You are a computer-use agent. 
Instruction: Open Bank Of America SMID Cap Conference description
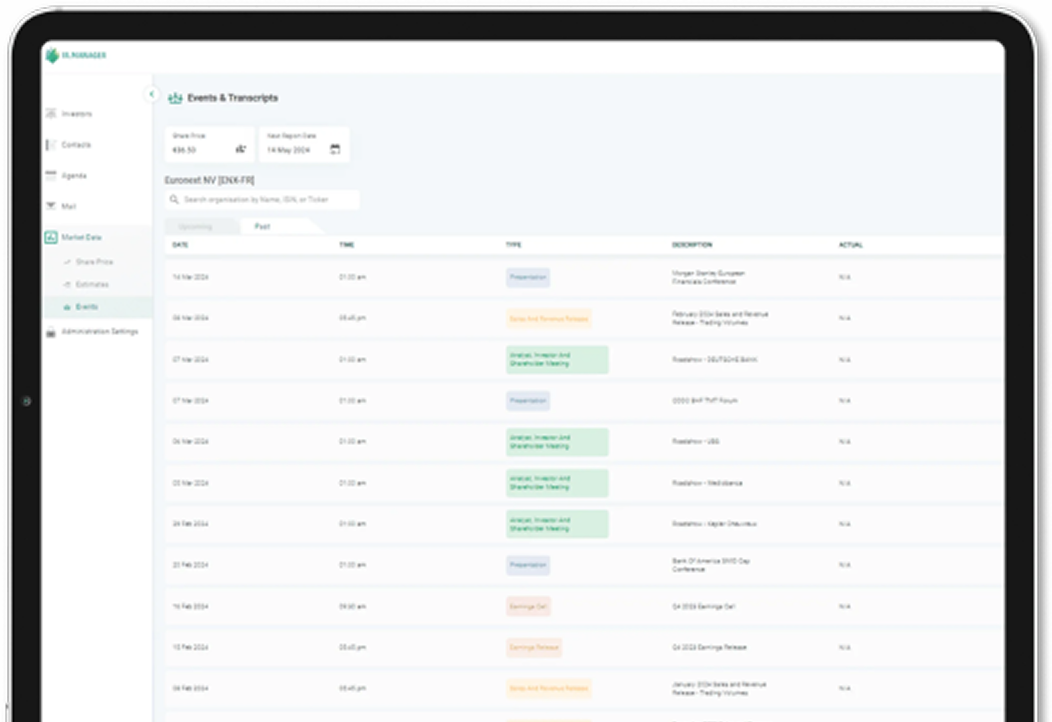(x=711, y=565)
